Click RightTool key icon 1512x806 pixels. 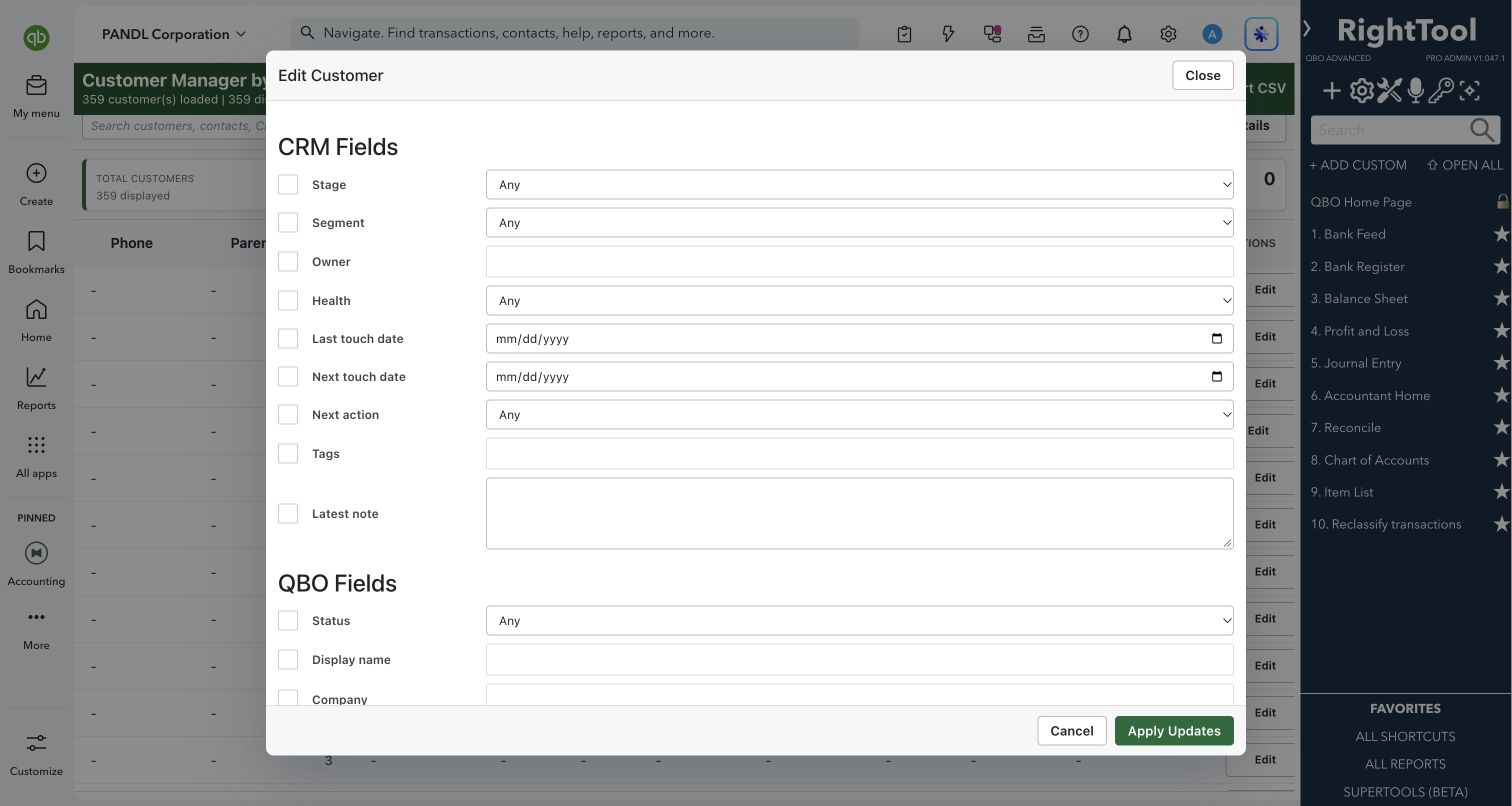pos(1441,91)
